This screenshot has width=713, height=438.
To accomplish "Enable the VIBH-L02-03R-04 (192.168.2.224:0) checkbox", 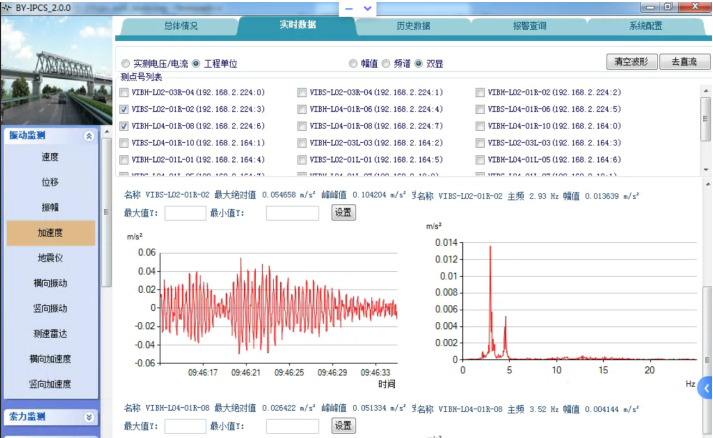I will (x=124, y=92).
